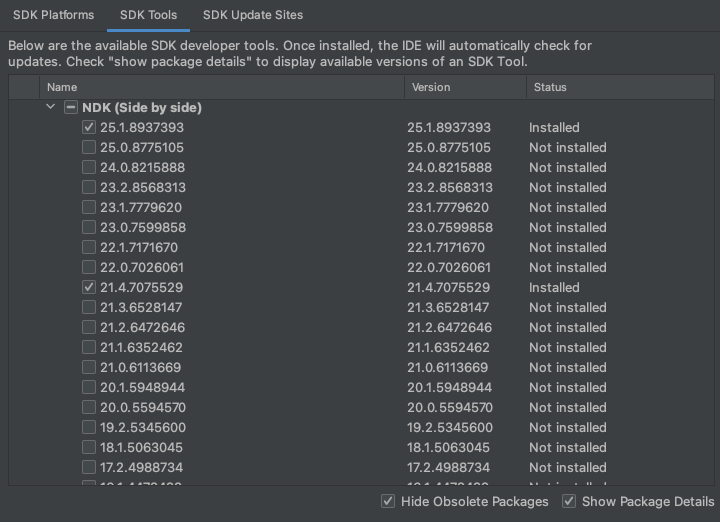Turn off Show Package Details
Image resolution: width=720 pixels, height=522 pixels.
click(569, 501)
